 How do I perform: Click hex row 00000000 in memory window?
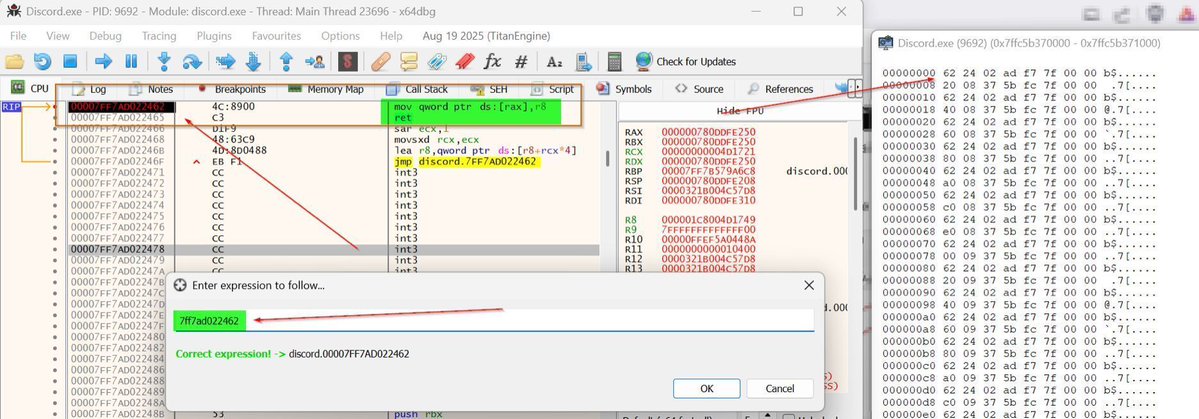[x=1021, y=72]
